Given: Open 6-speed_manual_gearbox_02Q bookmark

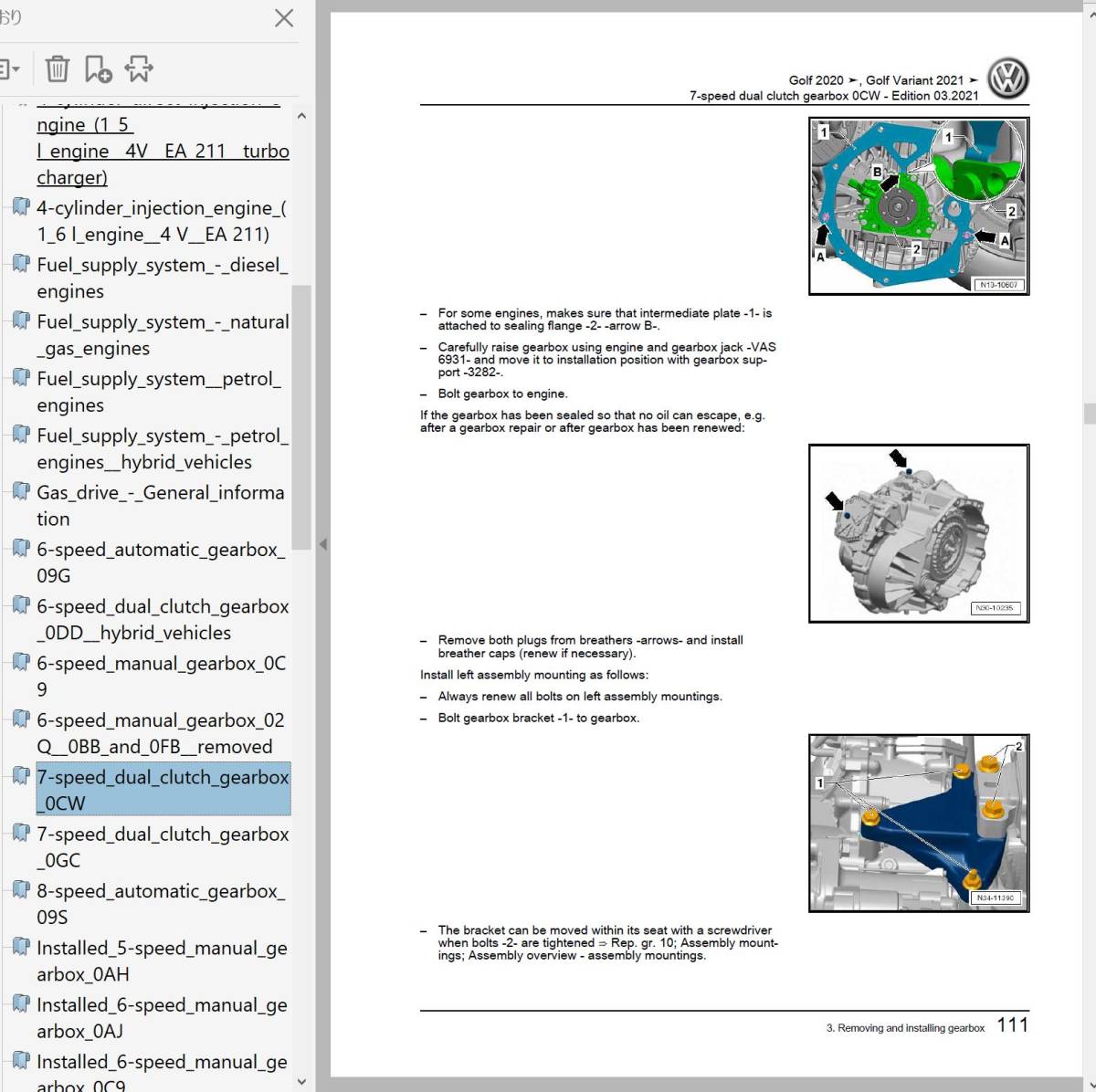Looking at the screenshot, I should 161,732.
